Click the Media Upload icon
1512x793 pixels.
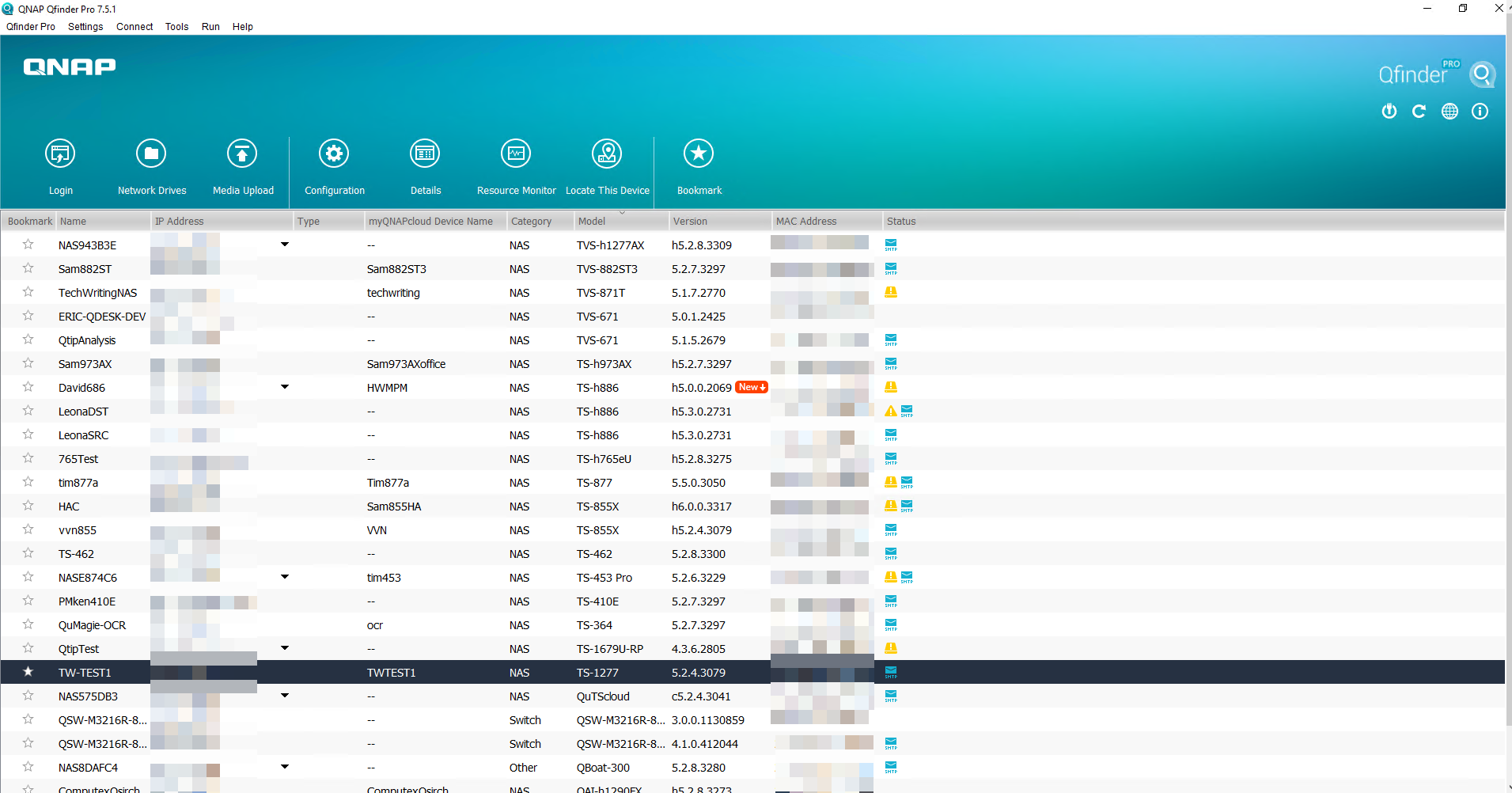pyautogui.click(x=242, y=154)
